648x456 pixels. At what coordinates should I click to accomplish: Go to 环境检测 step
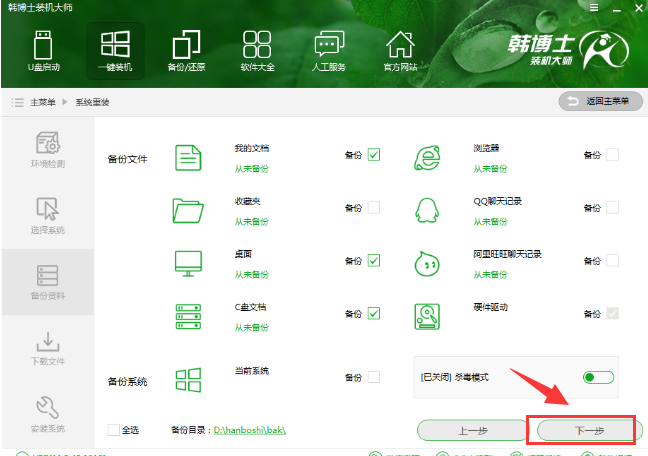tap(48, 150)
